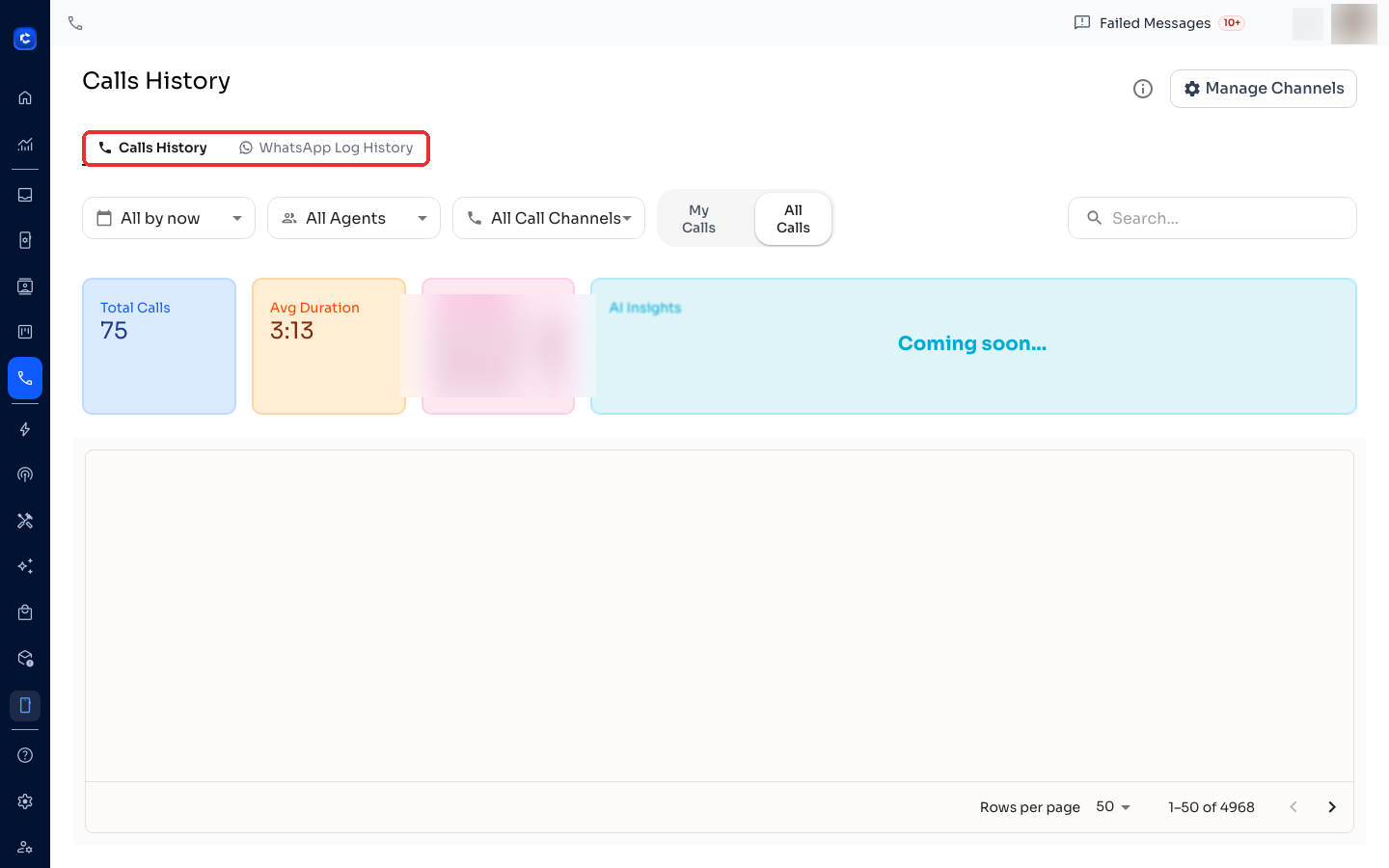
Task: Focus the Search input field
Action: point(1212,218)
